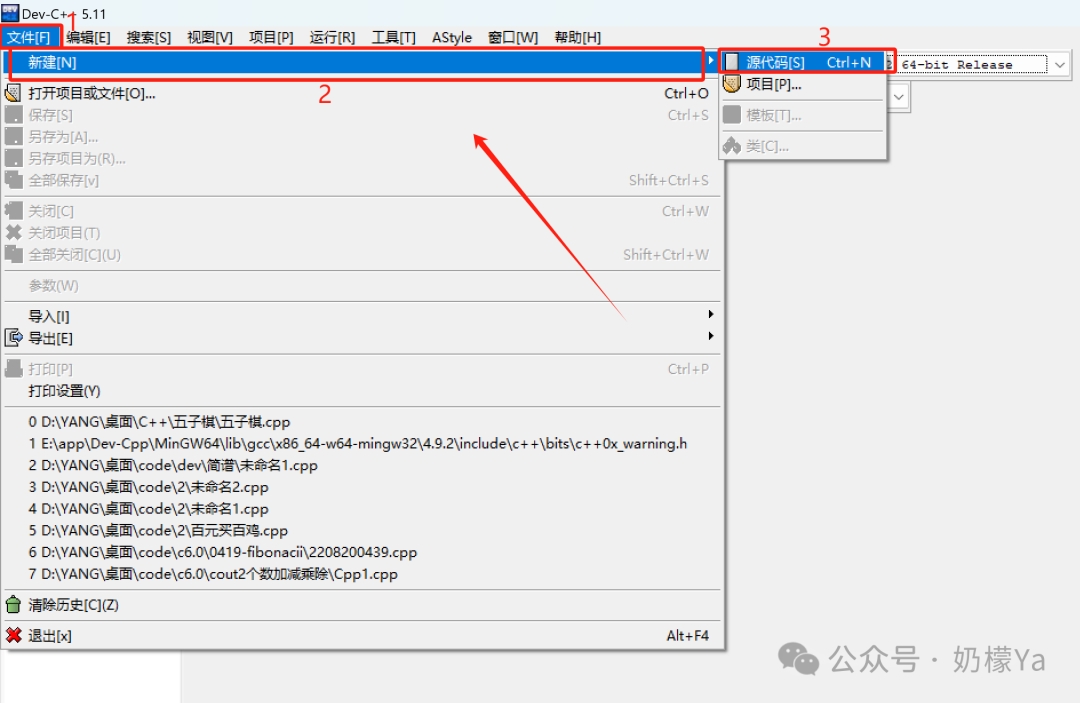The width and height of the screenshot is (1080, 703).
Task: Click 另存为[A]... menu entry
Action: 362,137
